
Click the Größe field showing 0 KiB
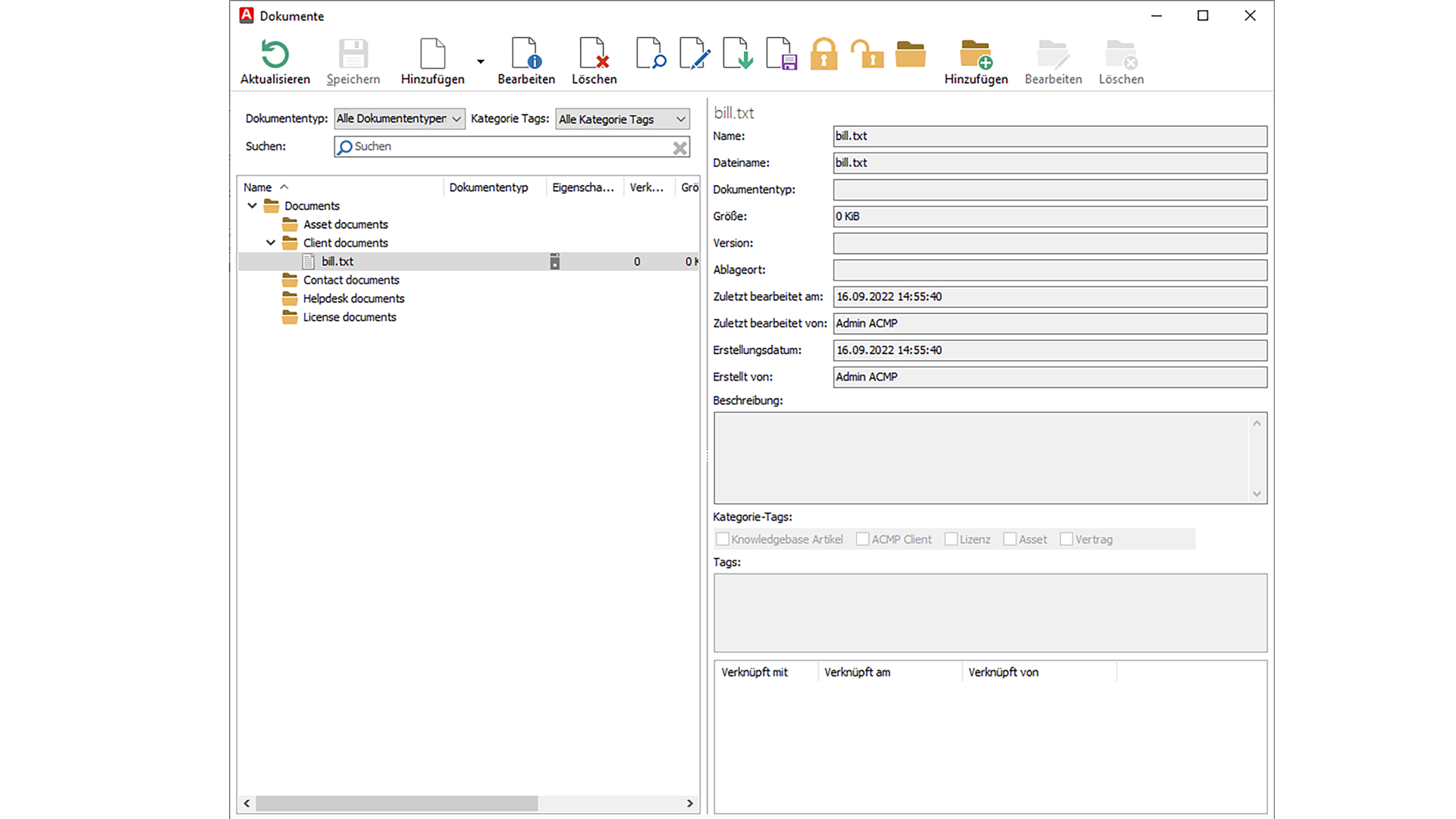[1050, 217]
